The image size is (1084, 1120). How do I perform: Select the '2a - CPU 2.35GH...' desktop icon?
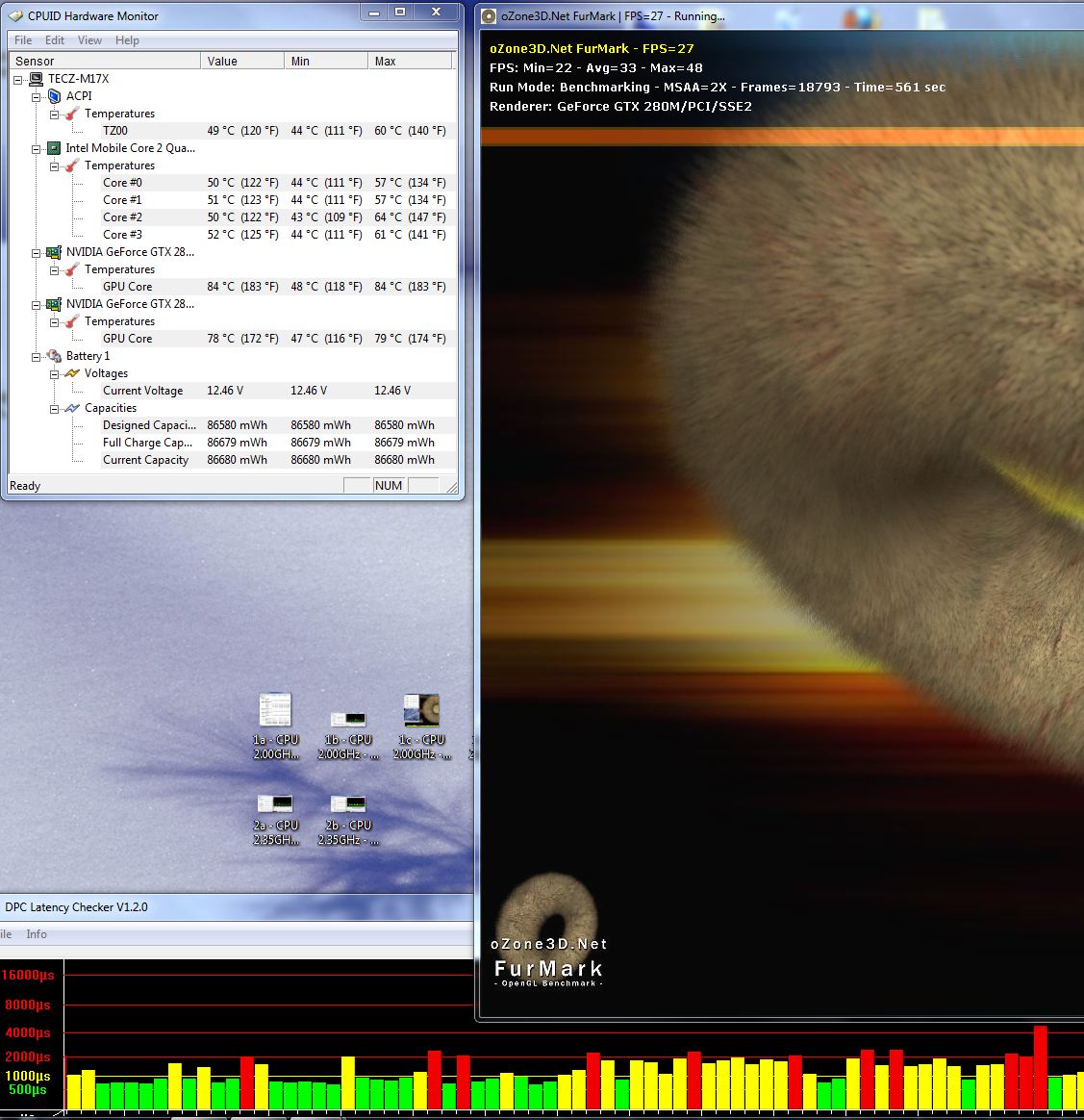click(x=276, y=820)
